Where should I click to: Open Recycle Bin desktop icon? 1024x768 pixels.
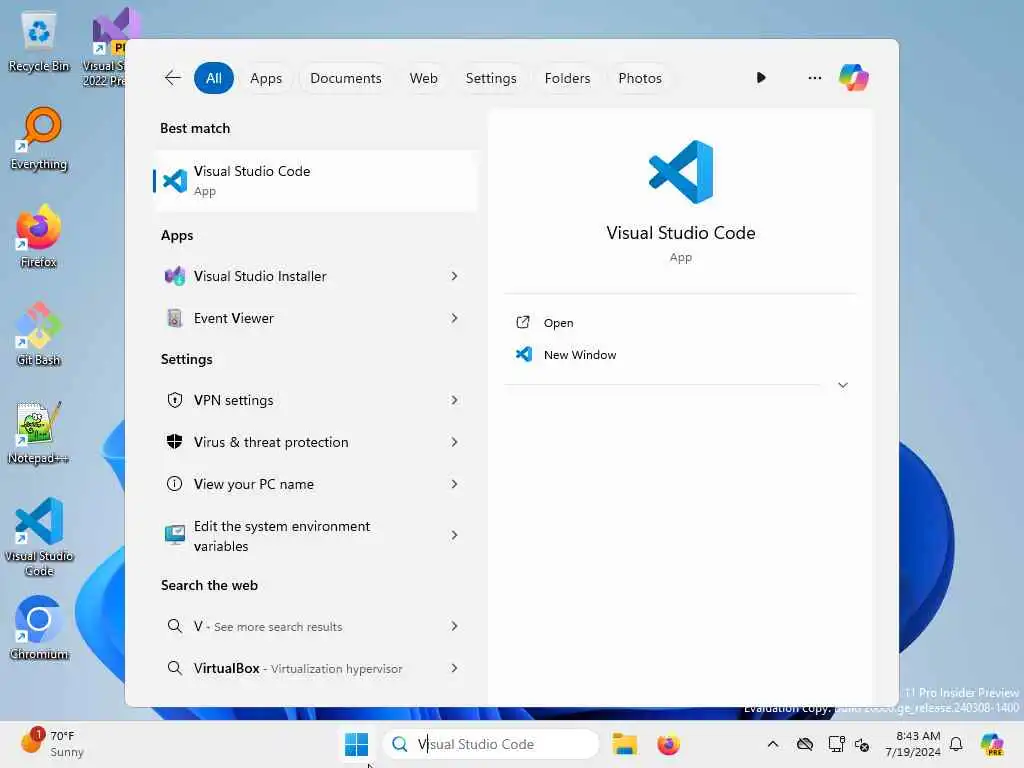click(x=39, y=40)
